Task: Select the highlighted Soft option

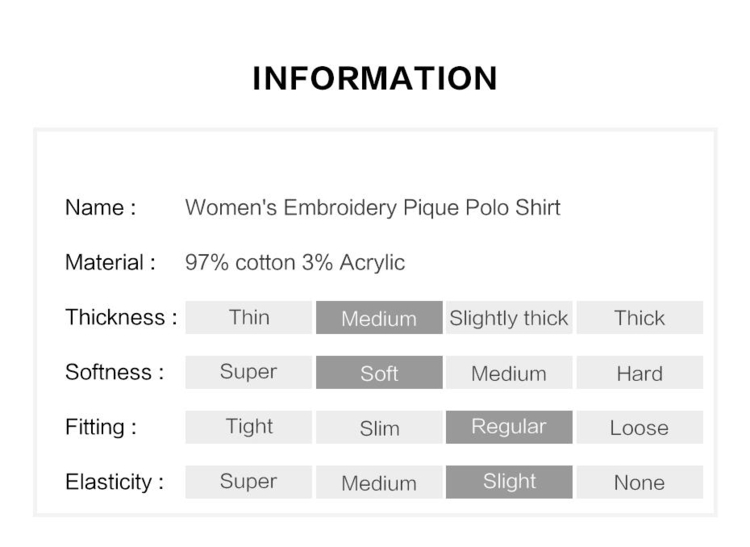Action: (x=379, y=372)
